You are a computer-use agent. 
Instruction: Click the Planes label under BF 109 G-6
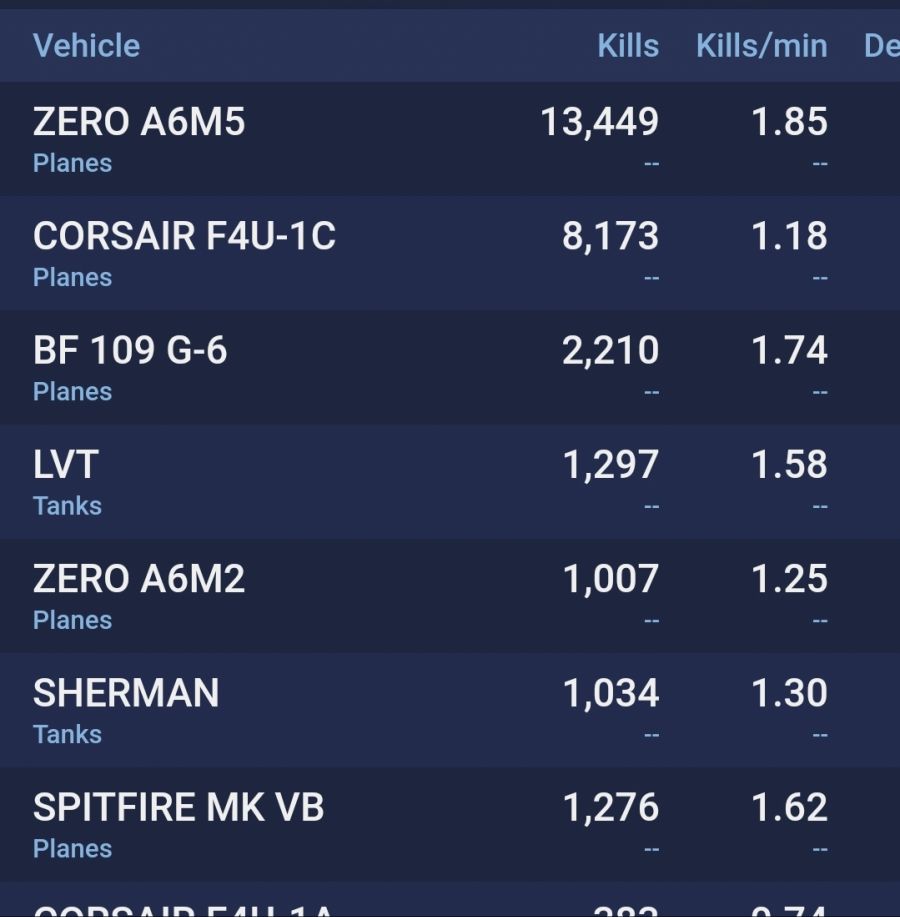72,391
